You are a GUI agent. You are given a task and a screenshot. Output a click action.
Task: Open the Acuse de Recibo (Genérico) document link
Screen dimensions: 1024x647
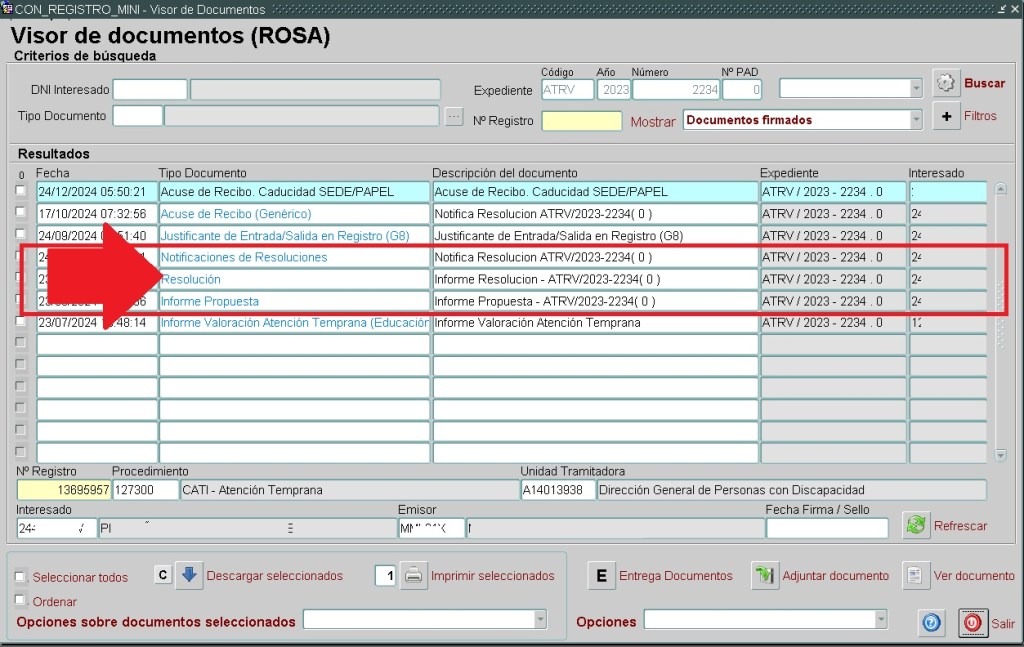coord(236,214)
